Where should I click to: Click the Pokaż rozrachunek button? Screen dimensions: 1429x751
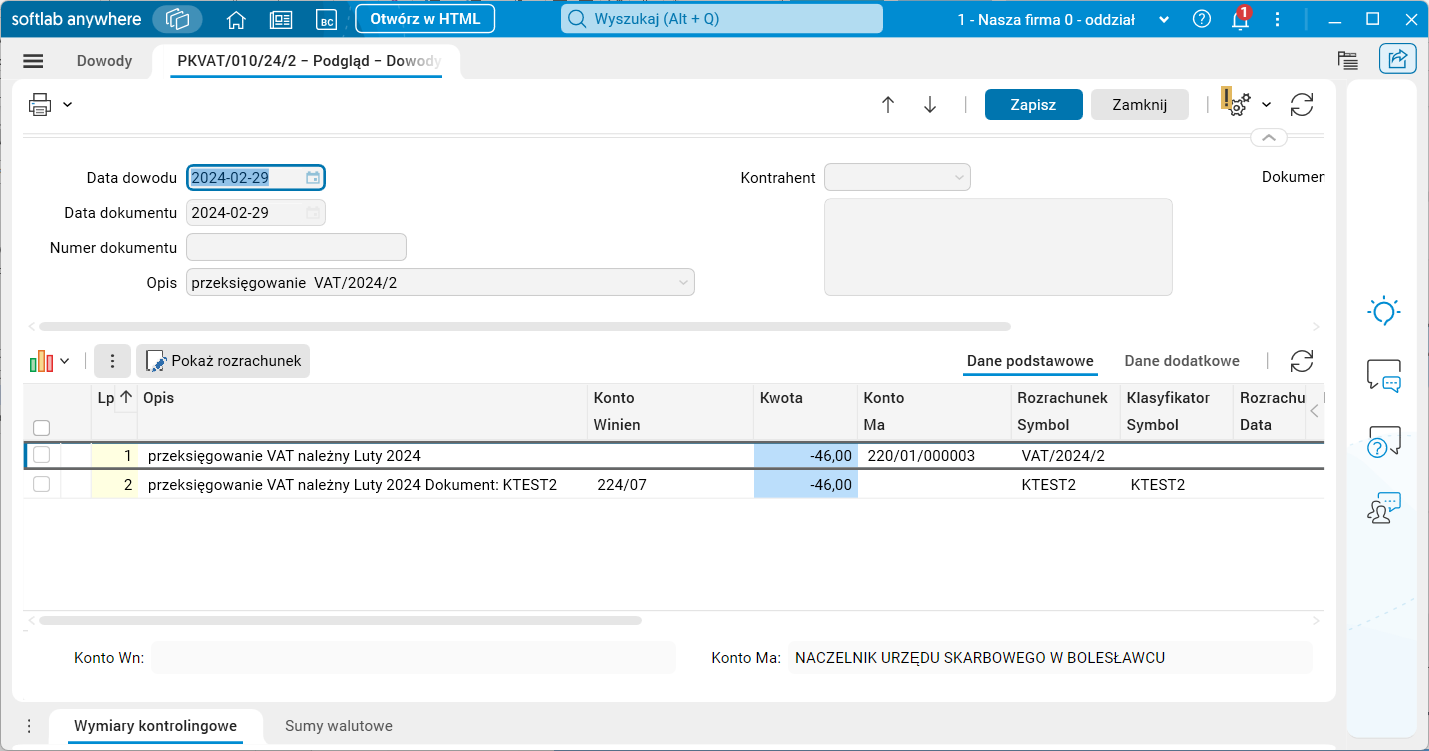tap(223, 361)
